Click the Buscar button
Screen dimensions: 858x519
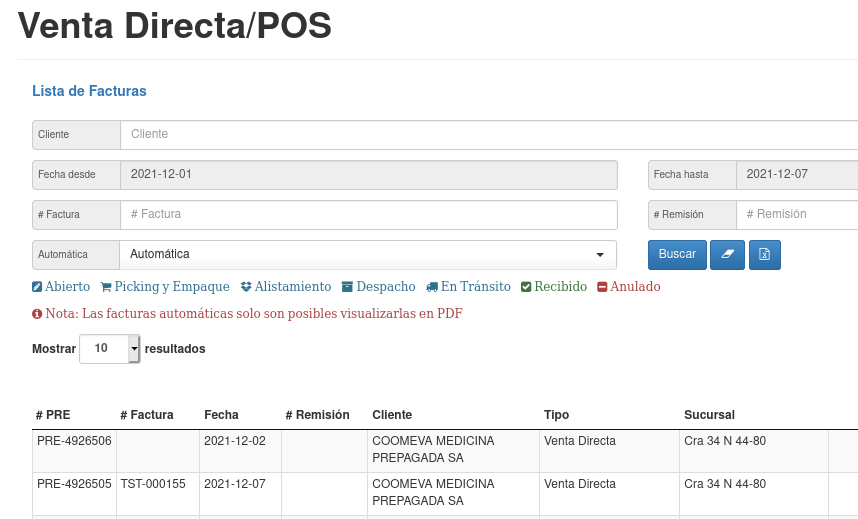coord(677,255)
